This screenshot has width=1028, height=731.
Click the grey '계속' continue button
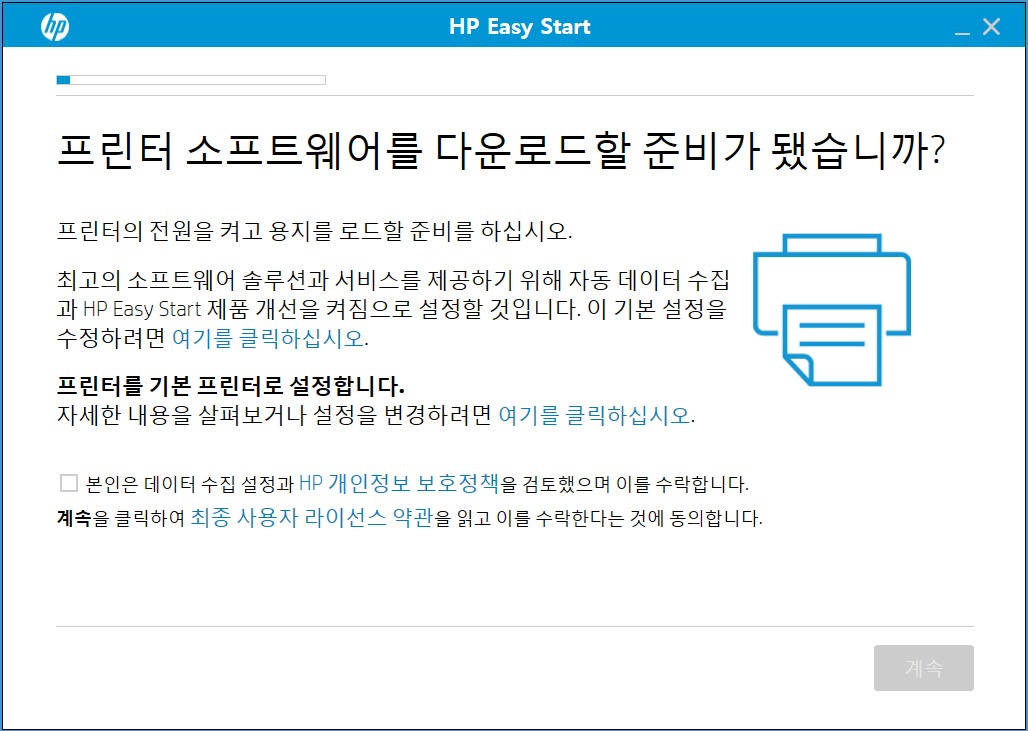pos(923,668)
